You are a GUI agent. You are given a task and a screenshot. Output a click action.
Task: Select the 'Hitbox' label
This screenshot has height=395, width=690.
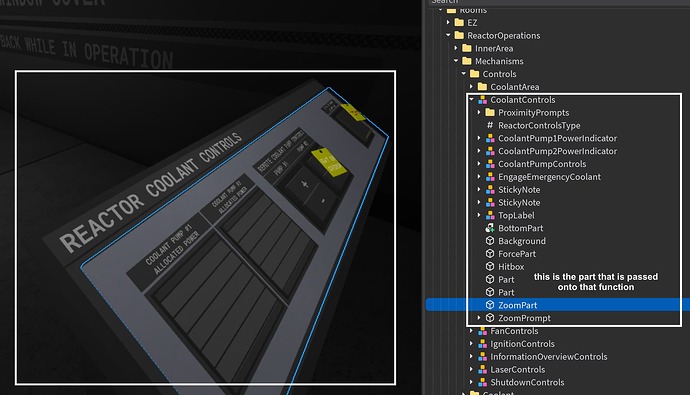(511, 267)
